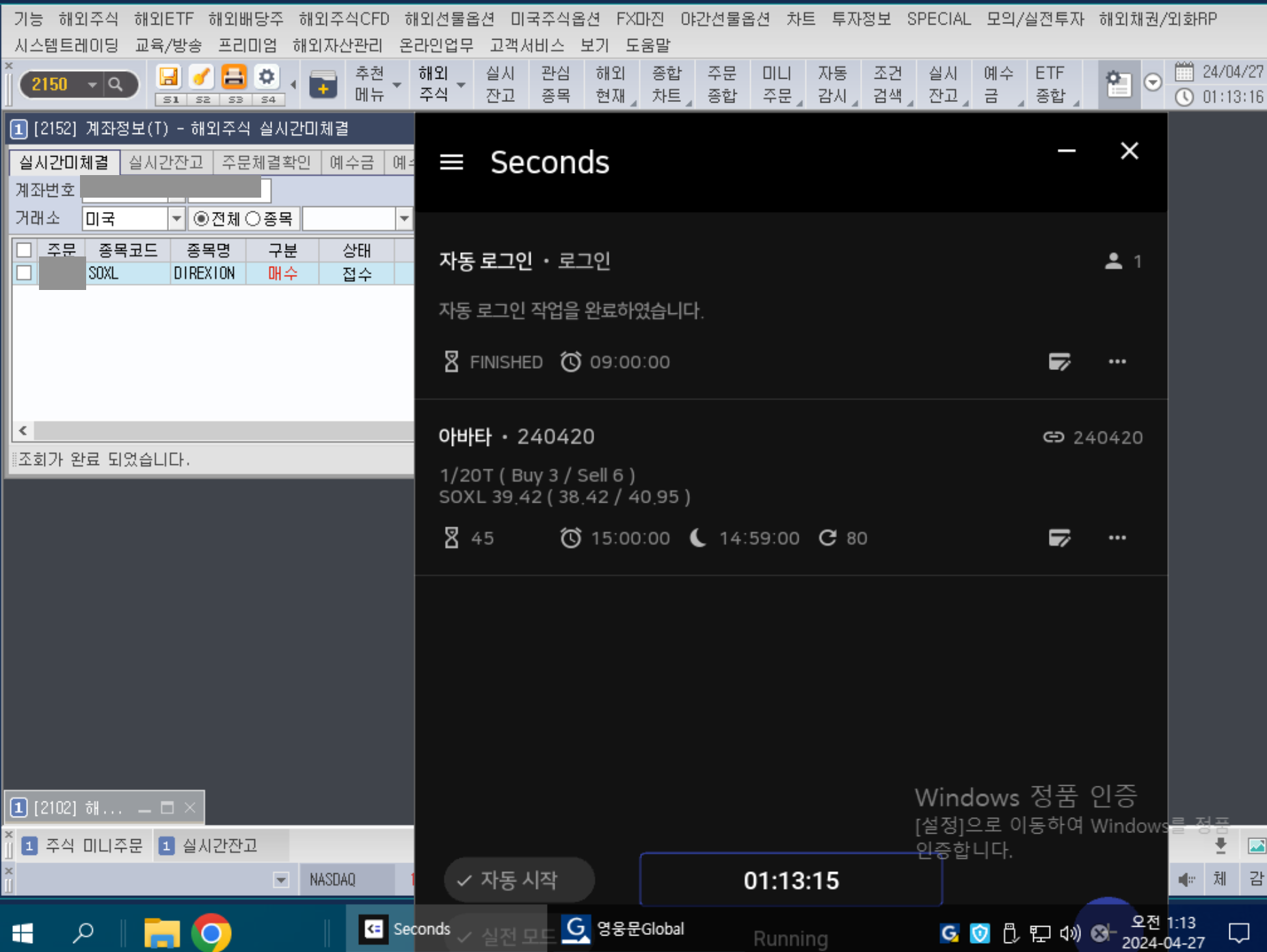Click the save screen icon in toolbar

coord(168,77)
